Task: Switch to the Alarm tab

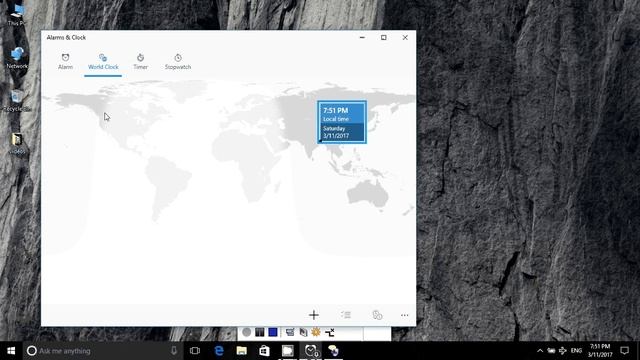Action: [65, 62]
